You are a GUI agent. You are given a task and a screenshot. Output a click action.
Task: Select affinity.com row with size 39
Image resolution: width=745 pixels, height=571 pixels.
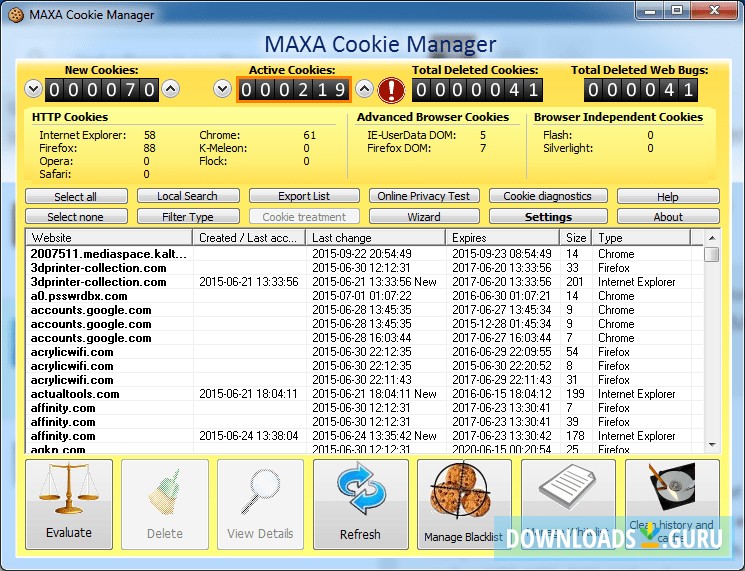pyautogui.click(x=364, y=422)
